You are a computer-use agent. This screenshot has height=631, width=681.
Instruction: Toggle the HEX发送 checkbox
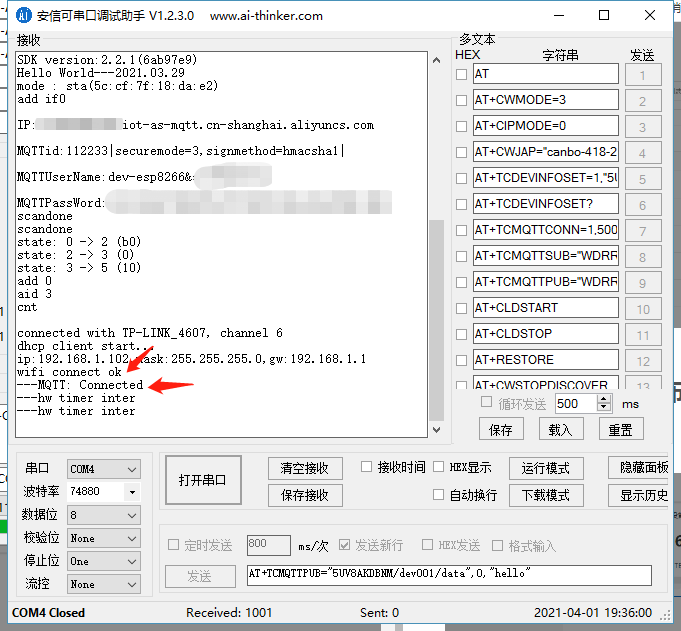[427, 545]
